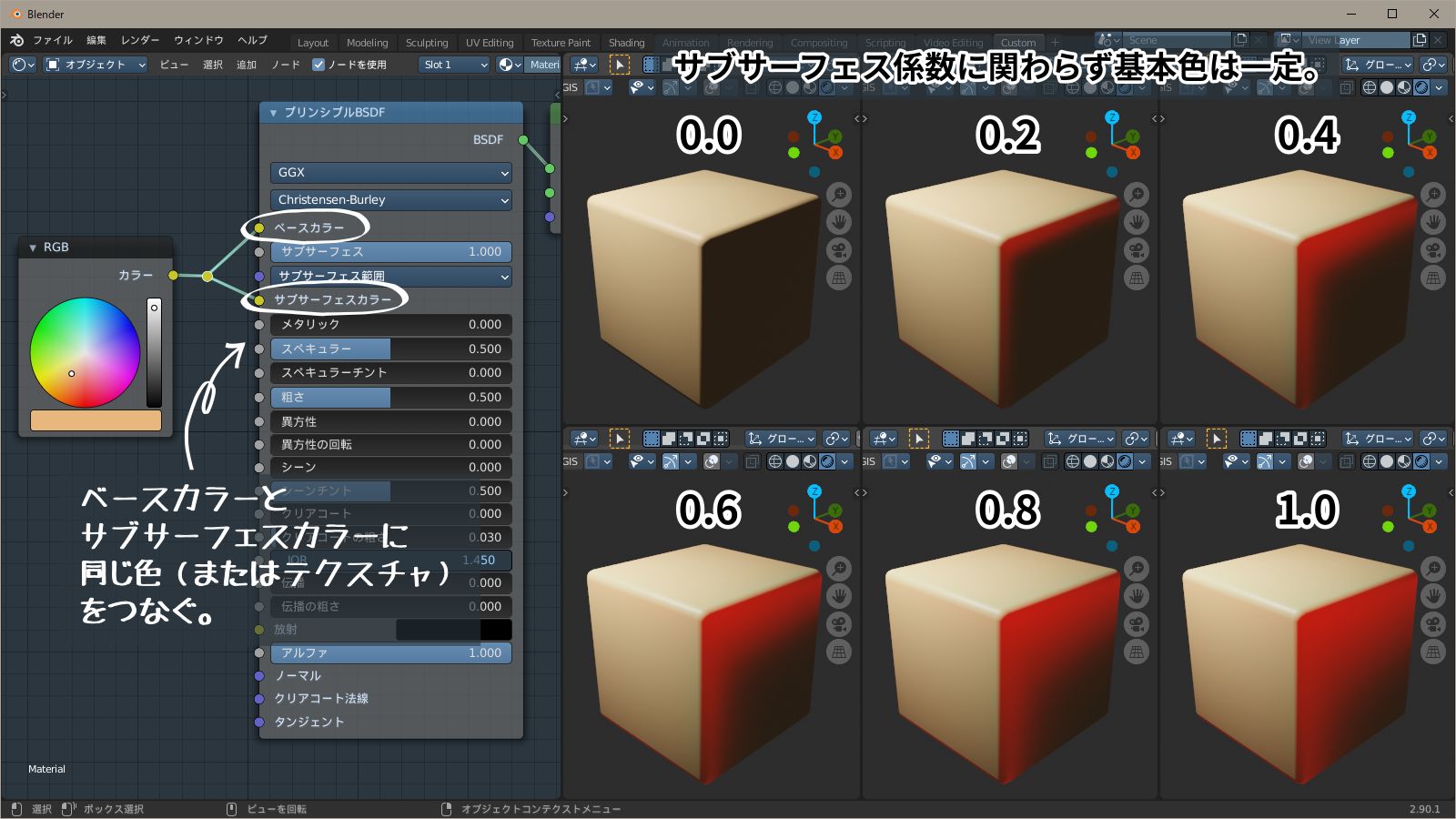Select box tool icon in 0.6 viewport header

pos(620,439)
